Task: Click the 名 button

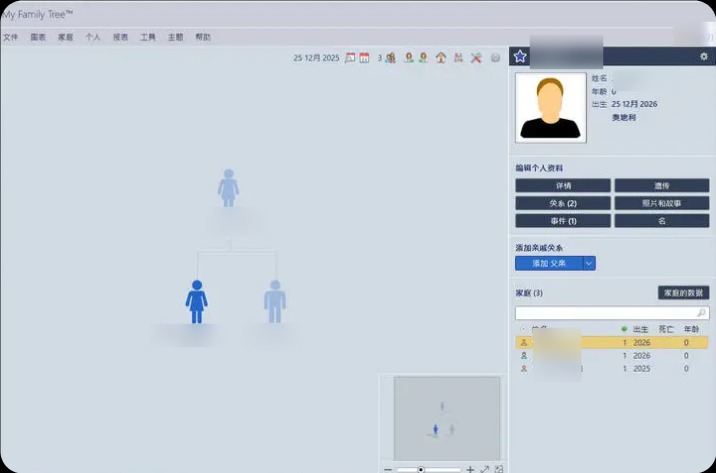Action: 662,221
